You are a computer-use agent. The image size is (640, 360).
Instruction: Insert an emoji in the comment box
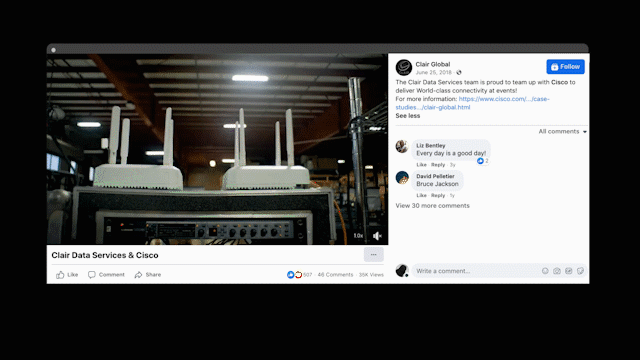point(545,271)
